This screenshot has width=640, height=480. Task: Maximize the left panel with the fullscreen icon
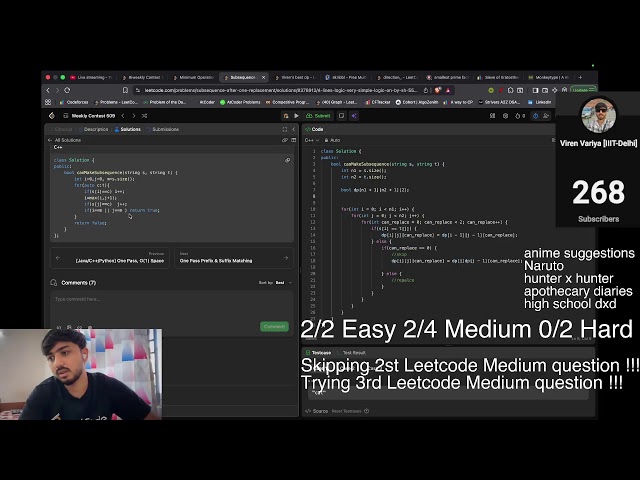pos(284,129)
